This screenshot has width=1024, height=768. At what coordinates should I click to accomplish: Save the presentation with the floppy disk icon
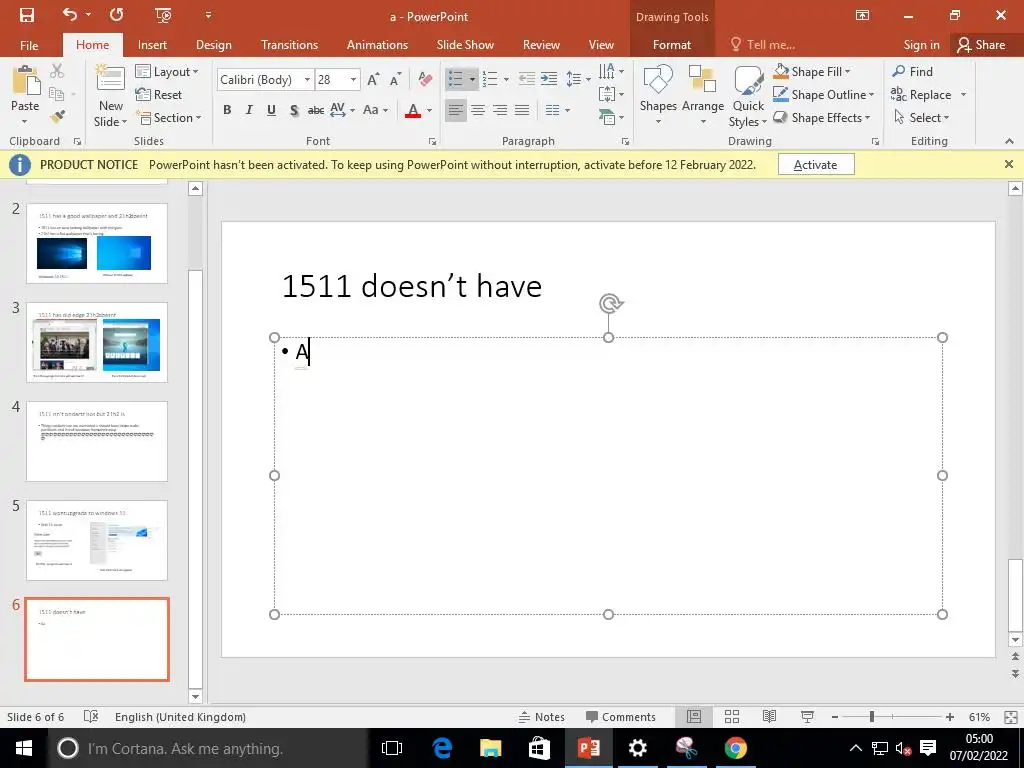coord(27,15)
